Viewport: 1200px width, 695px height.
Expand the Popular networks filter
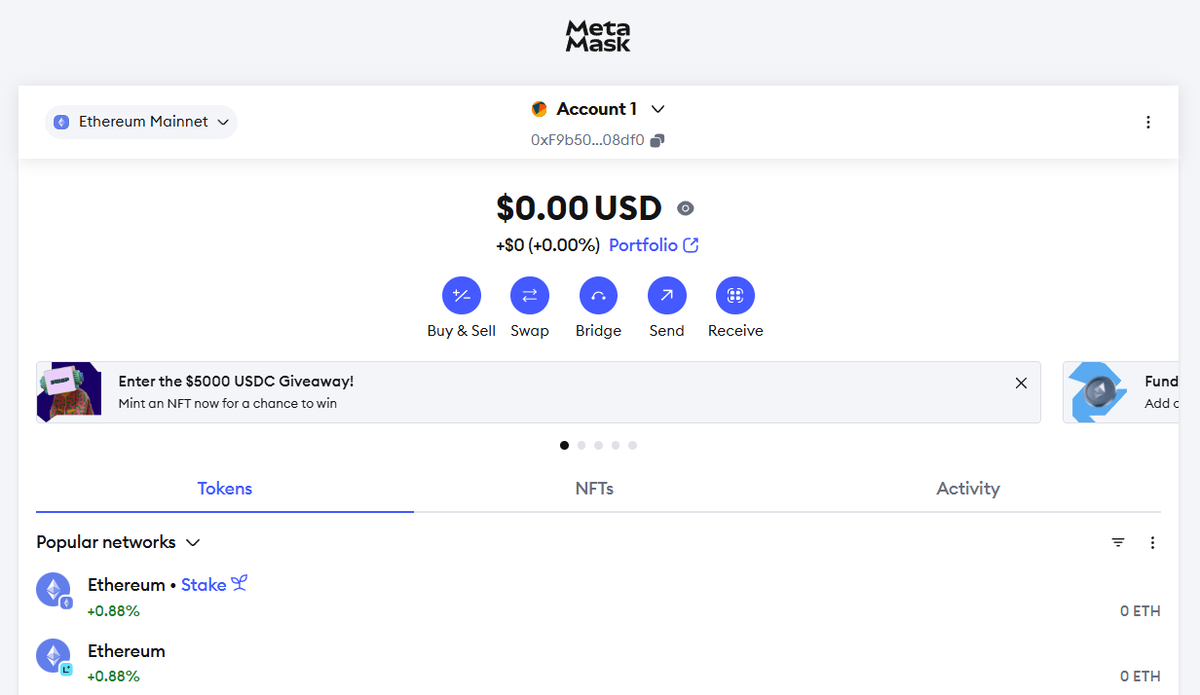[118, 542]
